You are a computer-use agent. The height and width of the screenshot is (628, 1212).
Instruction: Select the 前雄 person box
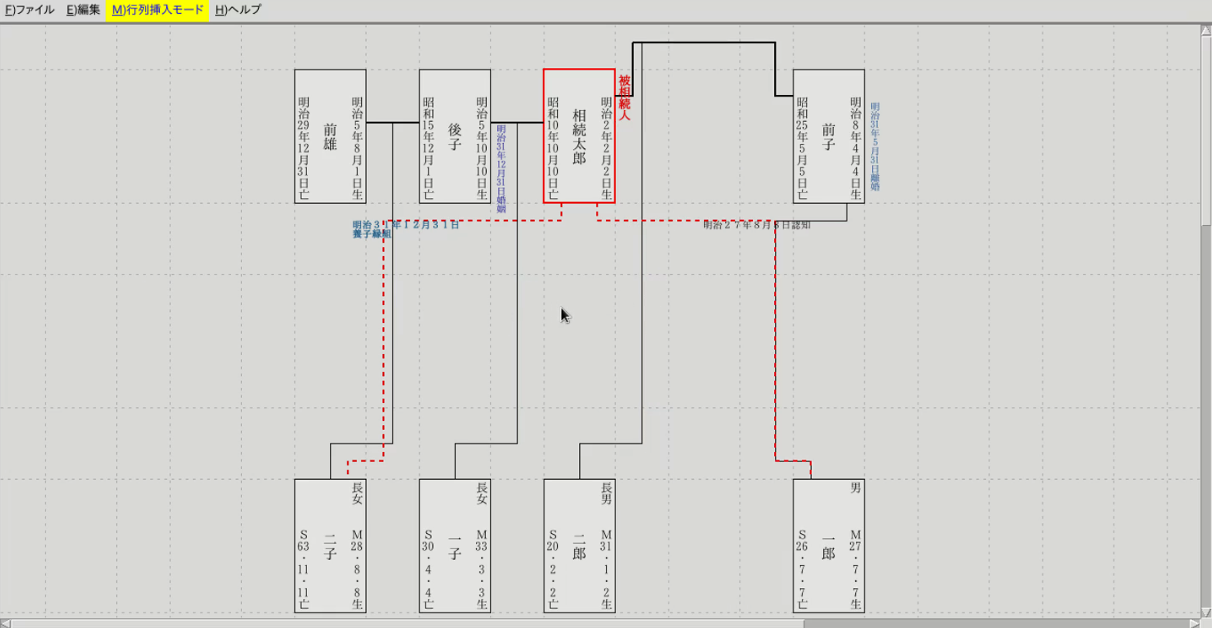tap(330, 136)
